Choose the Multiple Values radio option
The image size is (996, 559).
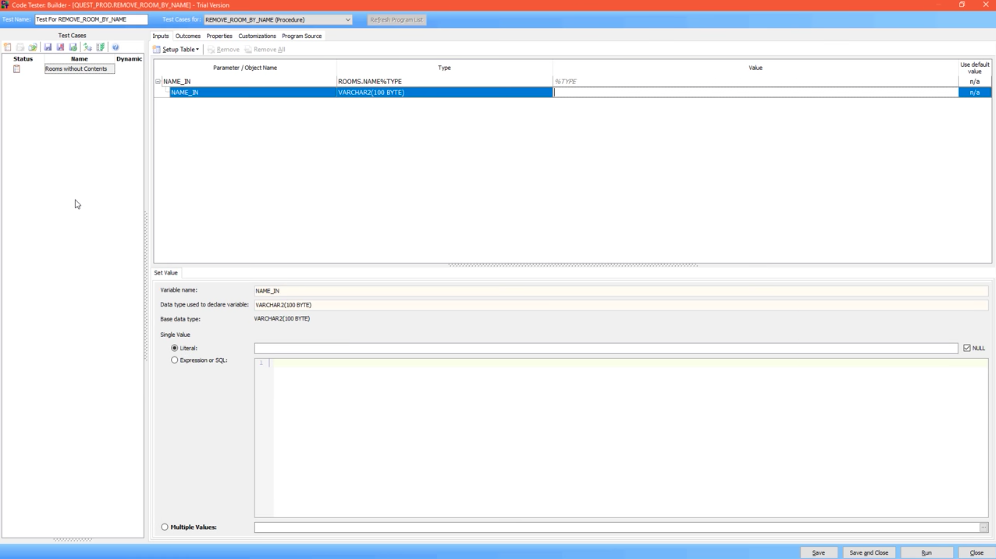pos(165,527)
